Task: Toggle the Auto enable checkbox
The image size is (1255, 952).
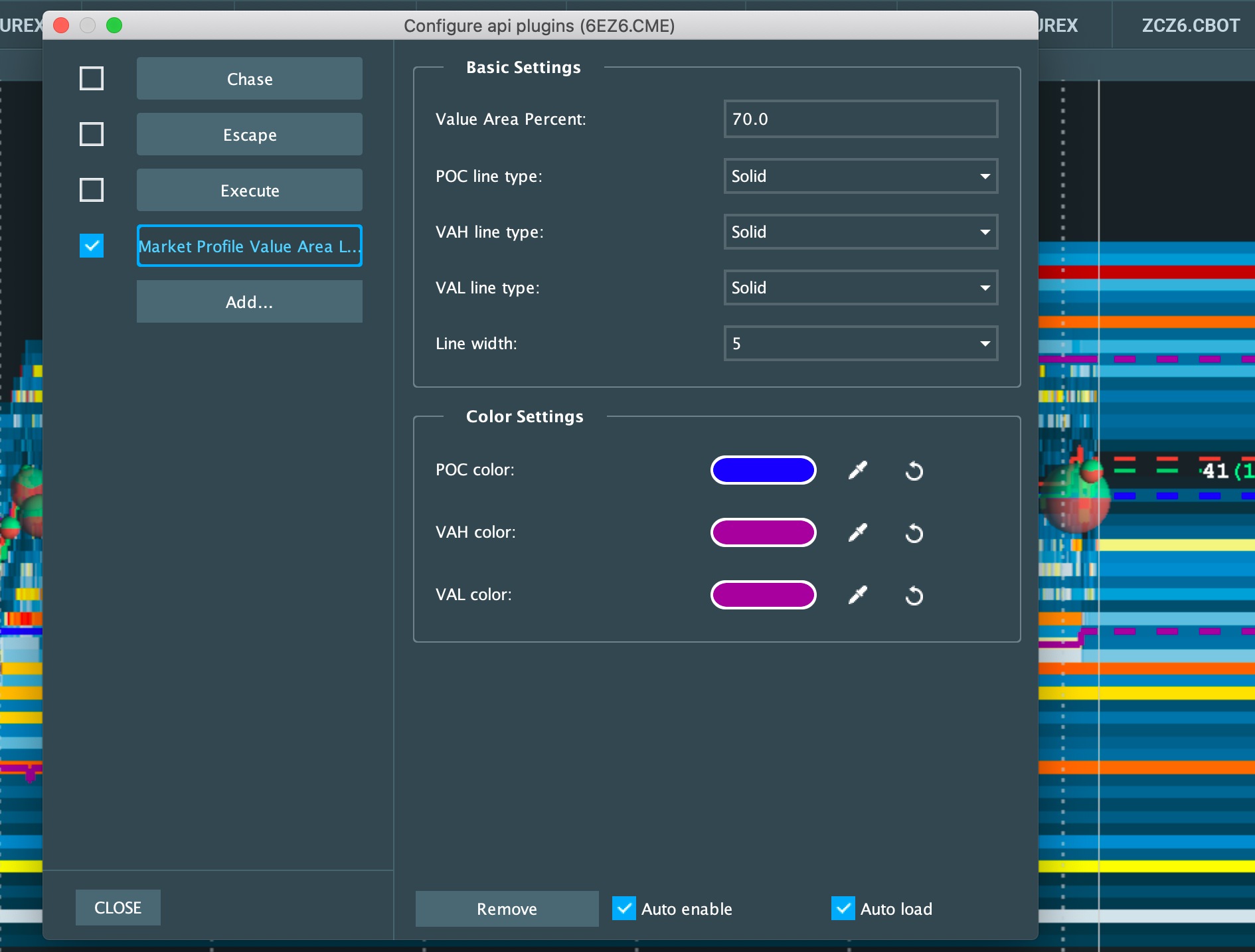Action: [x=624, y=908]
